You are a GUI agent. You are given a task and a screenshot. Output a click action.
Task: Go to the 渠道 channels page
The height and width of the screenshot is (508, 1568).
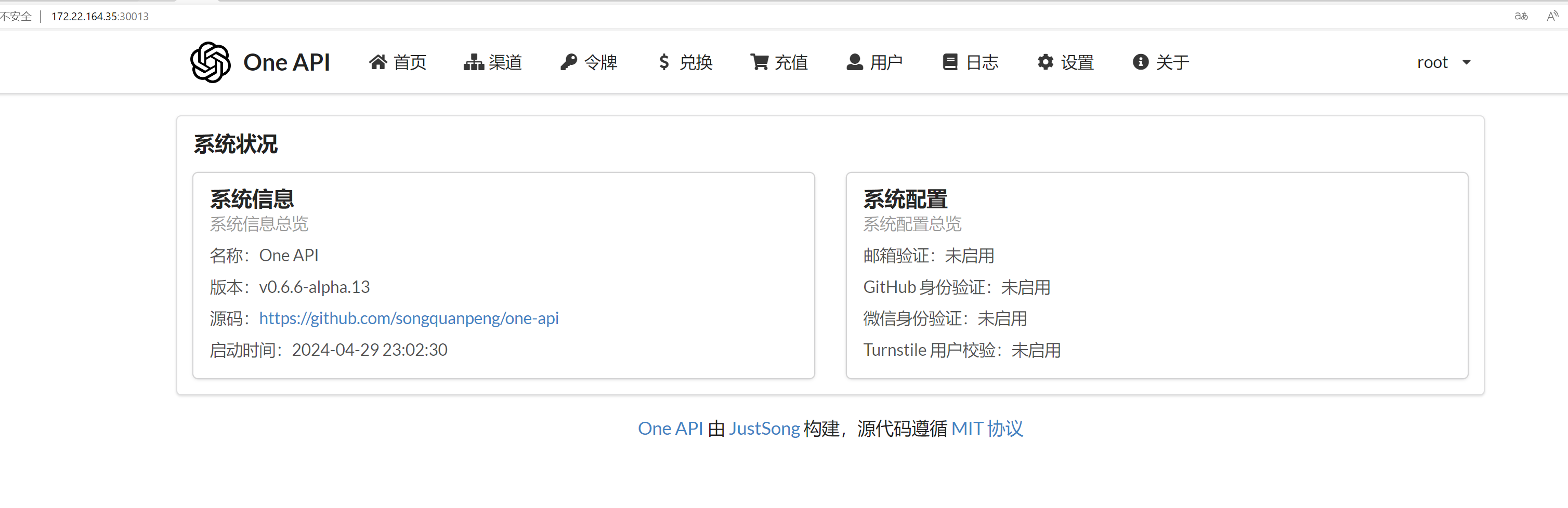click(505, 62)
